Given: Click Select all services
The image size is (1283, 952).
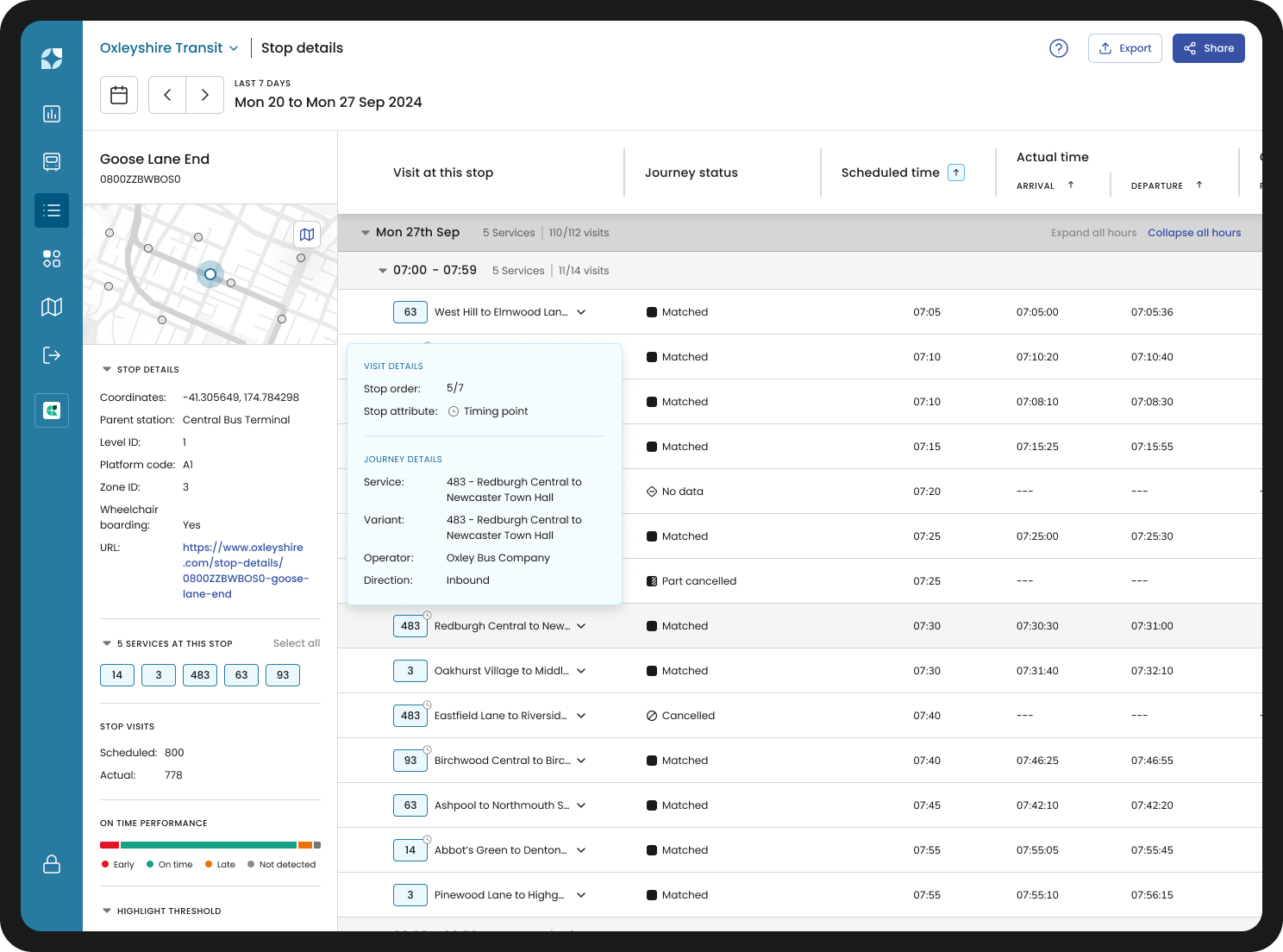Looking at the screenshot, I should 297,643.
